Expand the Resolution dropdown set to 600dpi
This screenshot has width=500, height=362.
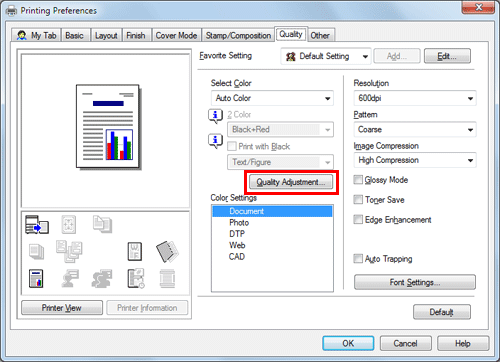(x=415, y=98)
